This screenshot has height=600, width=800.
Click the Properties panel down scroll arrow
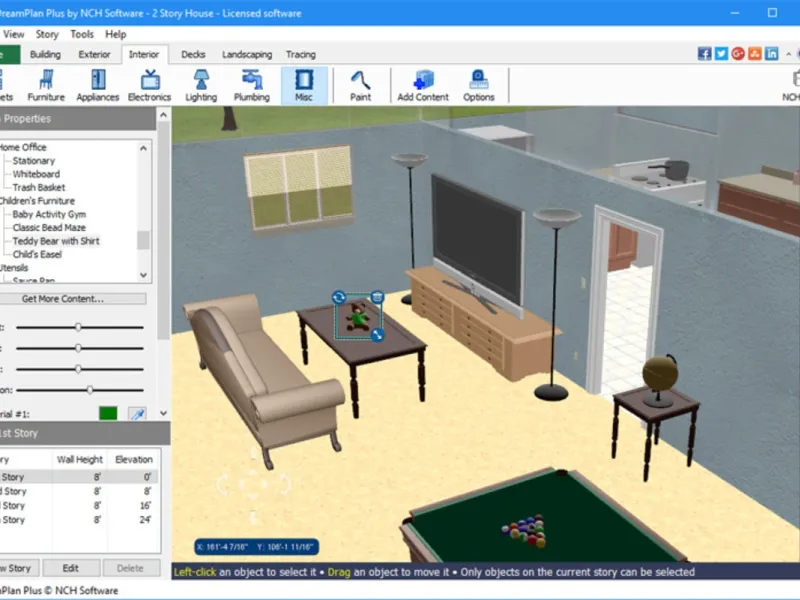[163, 413]
